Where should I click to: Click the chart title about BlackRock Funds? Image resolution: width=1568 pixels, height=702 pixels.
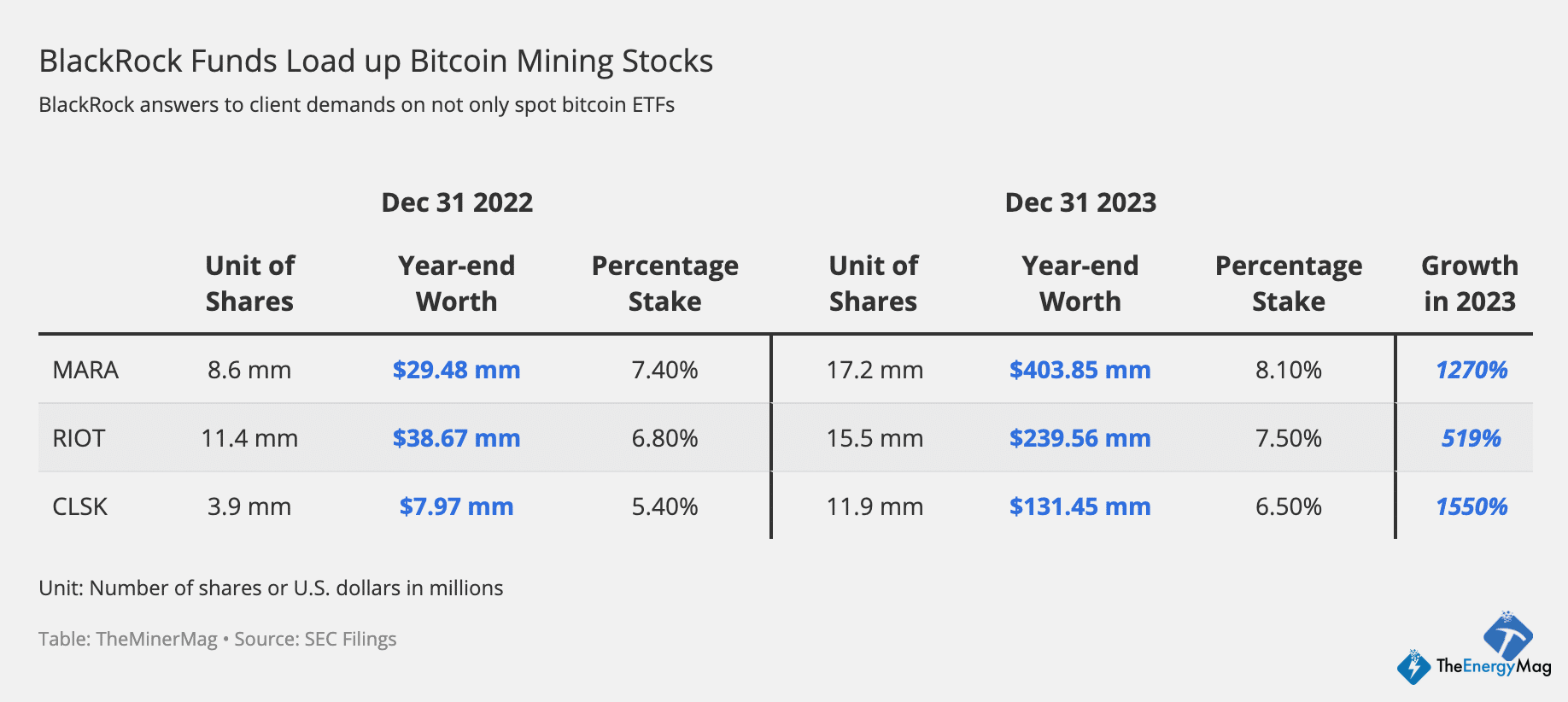(x=376, y=61)
